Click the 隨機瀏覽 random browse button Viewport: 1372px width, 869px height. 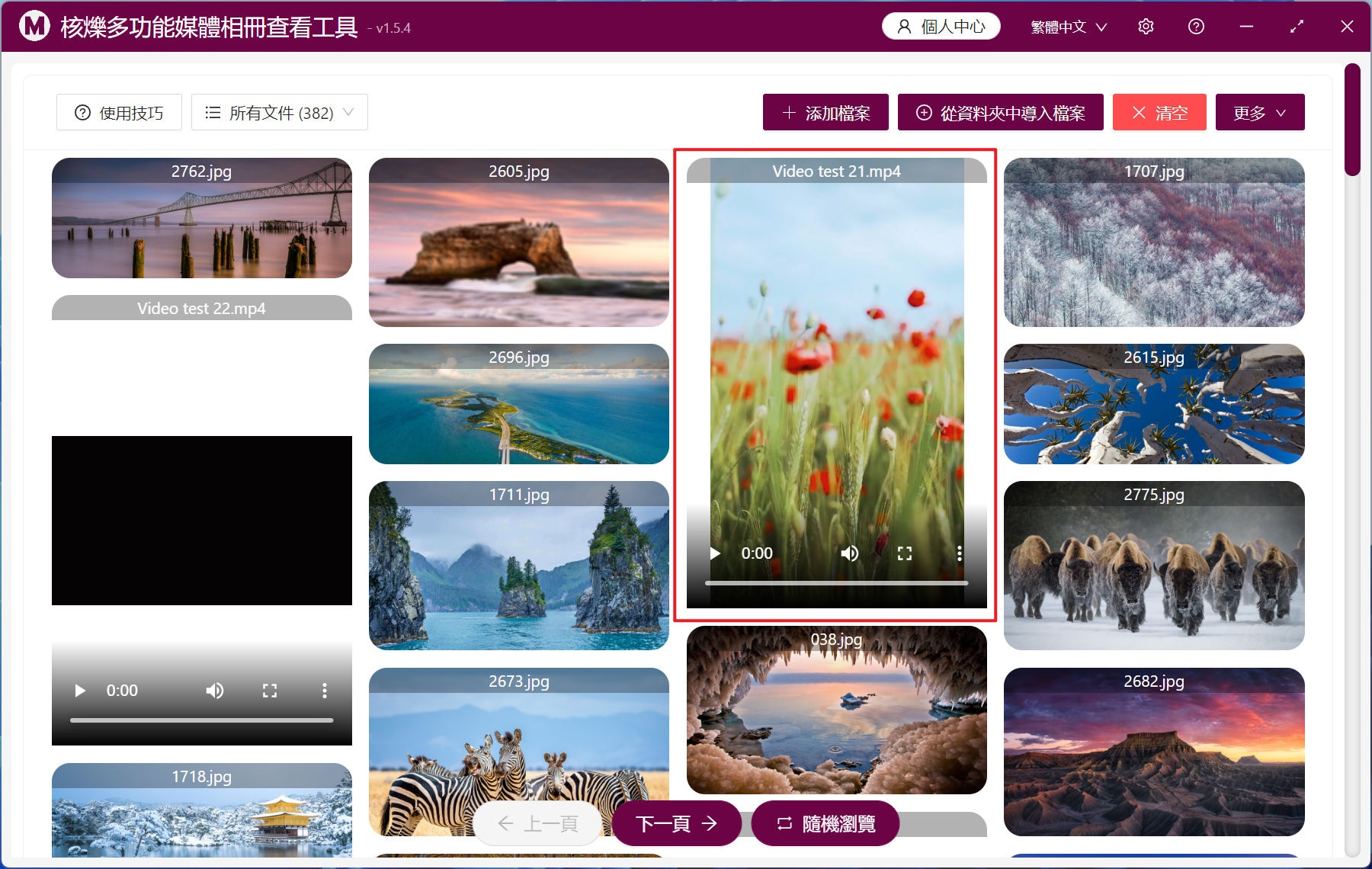[825, 823]
